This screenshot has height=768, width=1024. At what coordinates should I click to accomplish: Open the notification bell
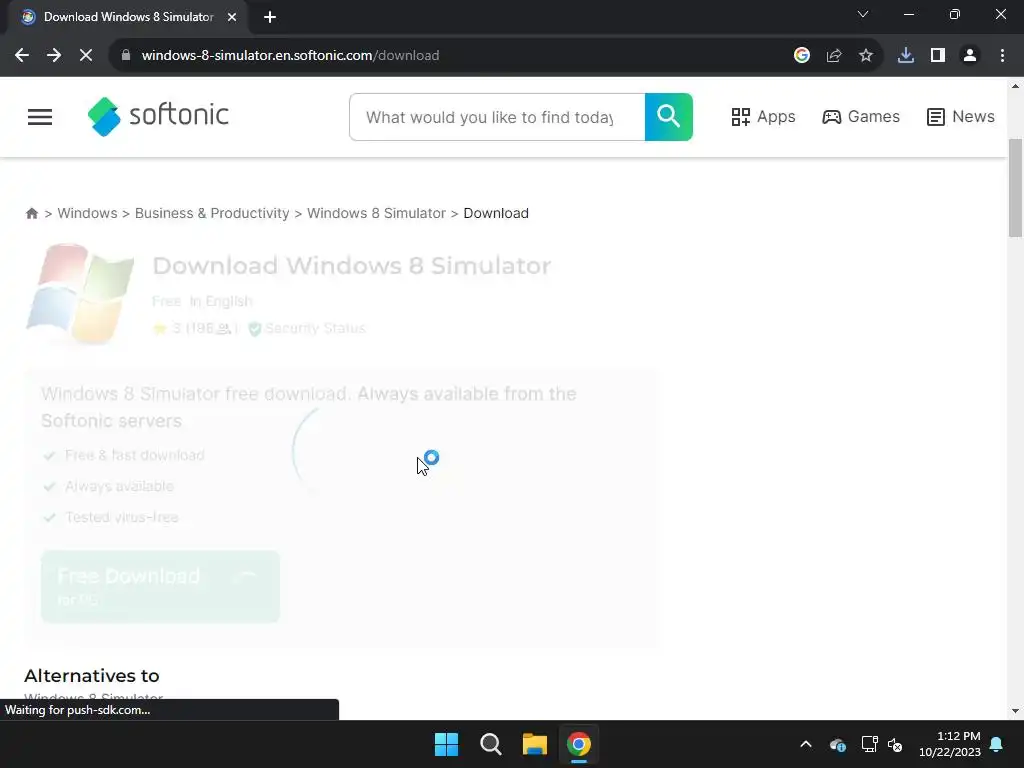click(997, 744)
